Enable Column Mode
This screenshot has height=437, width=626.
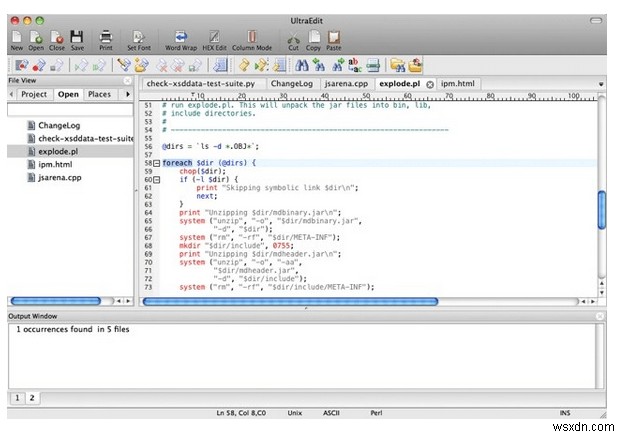[251, 37]
